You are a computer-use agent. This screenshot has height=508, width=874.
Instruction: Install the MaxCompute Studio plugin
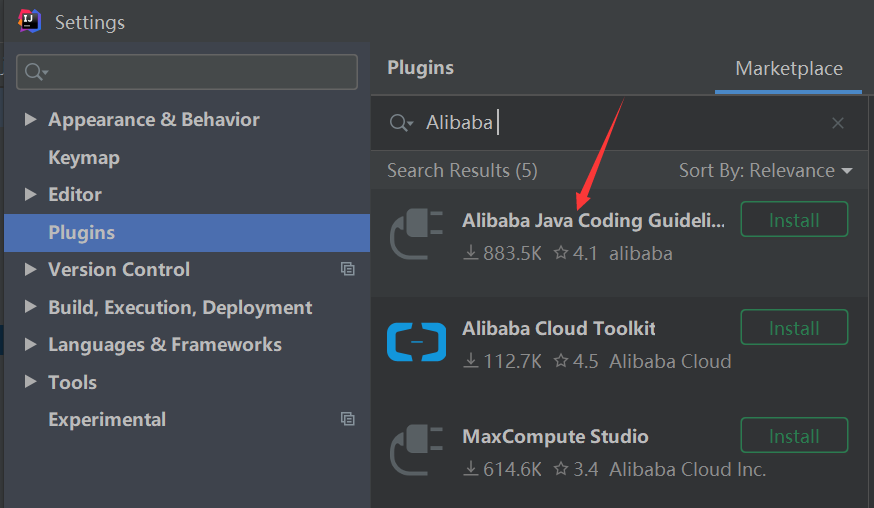point(794,436)
